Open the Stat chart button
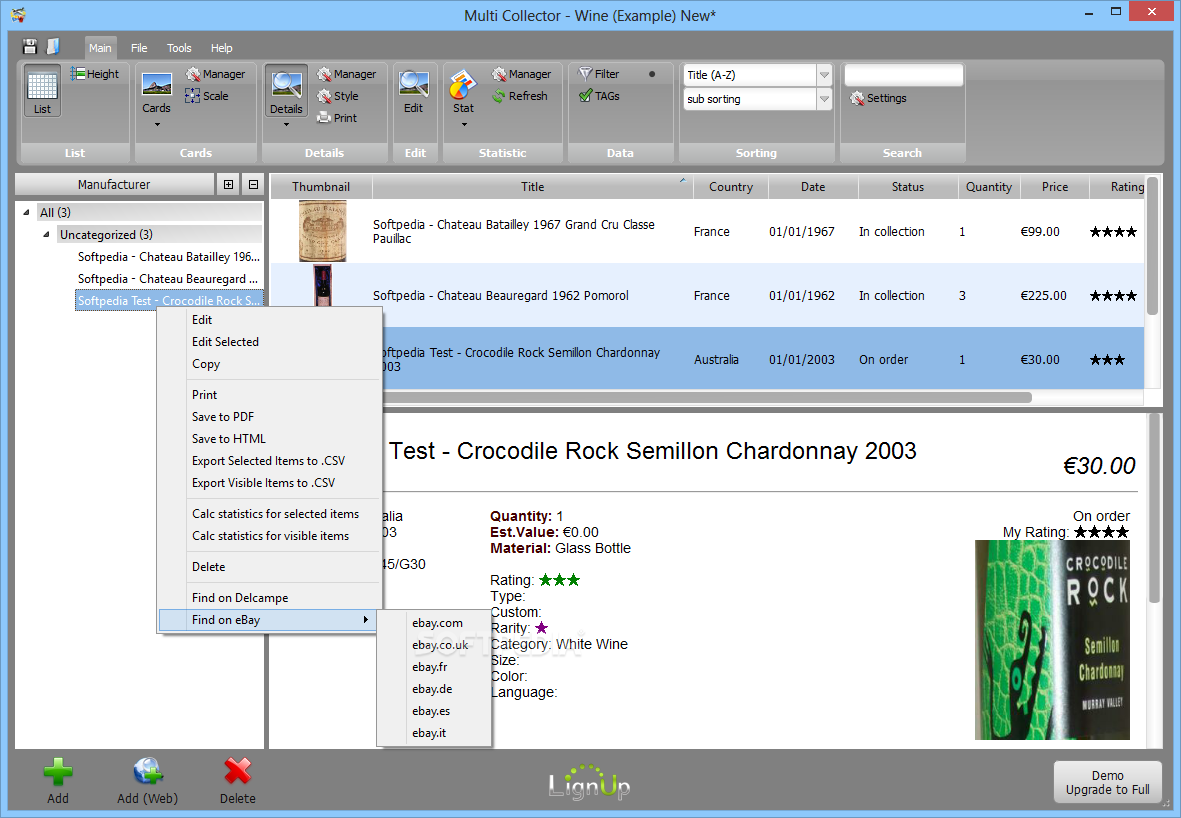The image size is (1181, 818). [x=463, y=91]
